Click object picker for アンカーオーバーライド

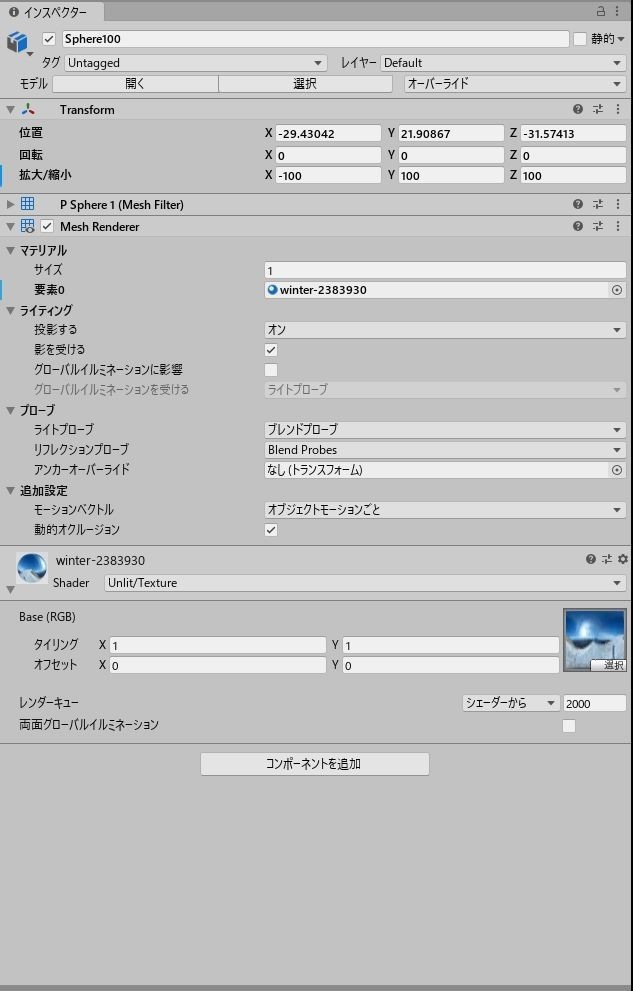(x=617, y=470)
